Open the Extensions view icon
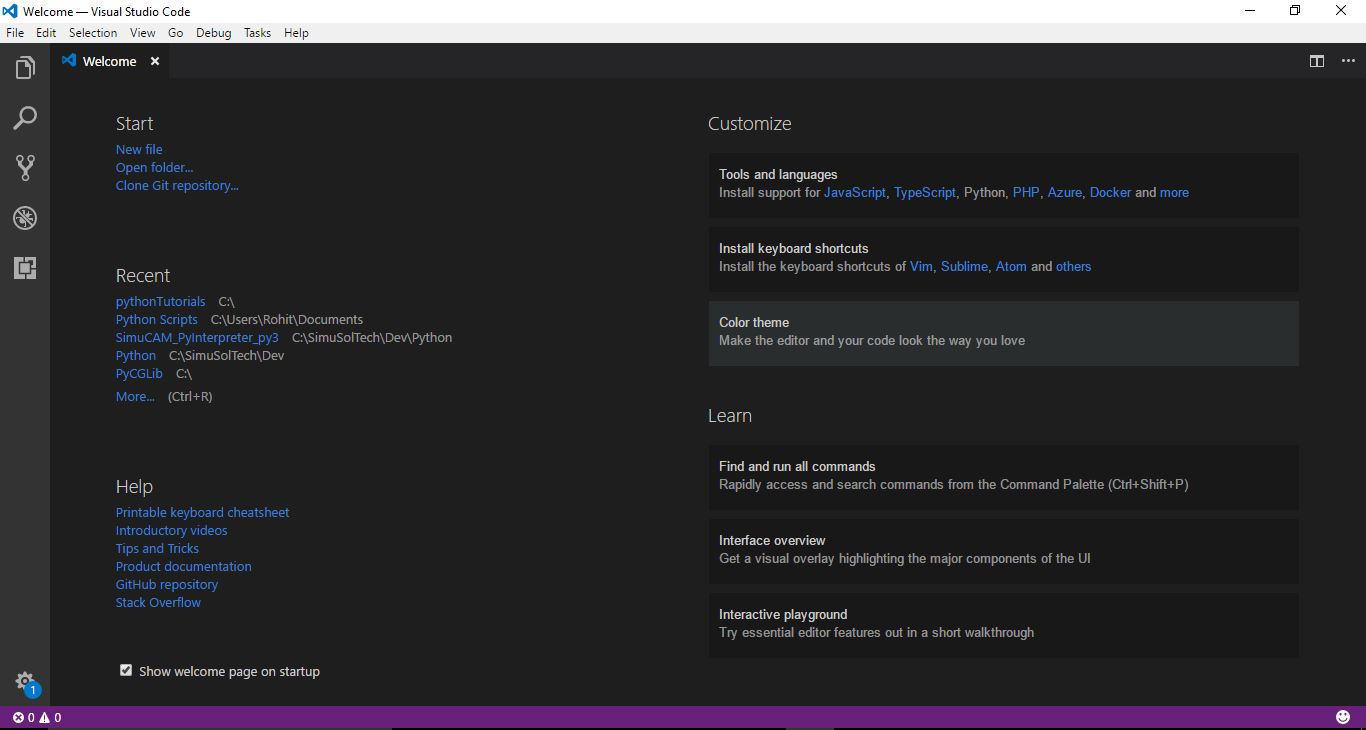Viewport: 1366px width, 730px height. click(x=25, y=267)
